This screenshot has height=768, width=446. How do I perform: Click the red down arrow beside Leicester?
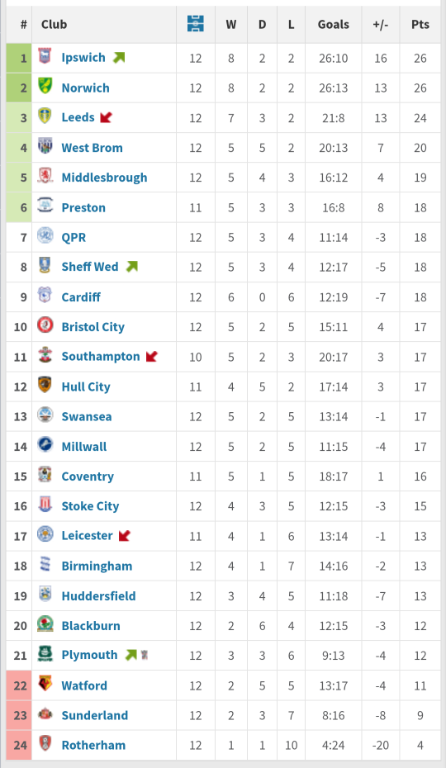pyautogui.click(x=124, y=536)
